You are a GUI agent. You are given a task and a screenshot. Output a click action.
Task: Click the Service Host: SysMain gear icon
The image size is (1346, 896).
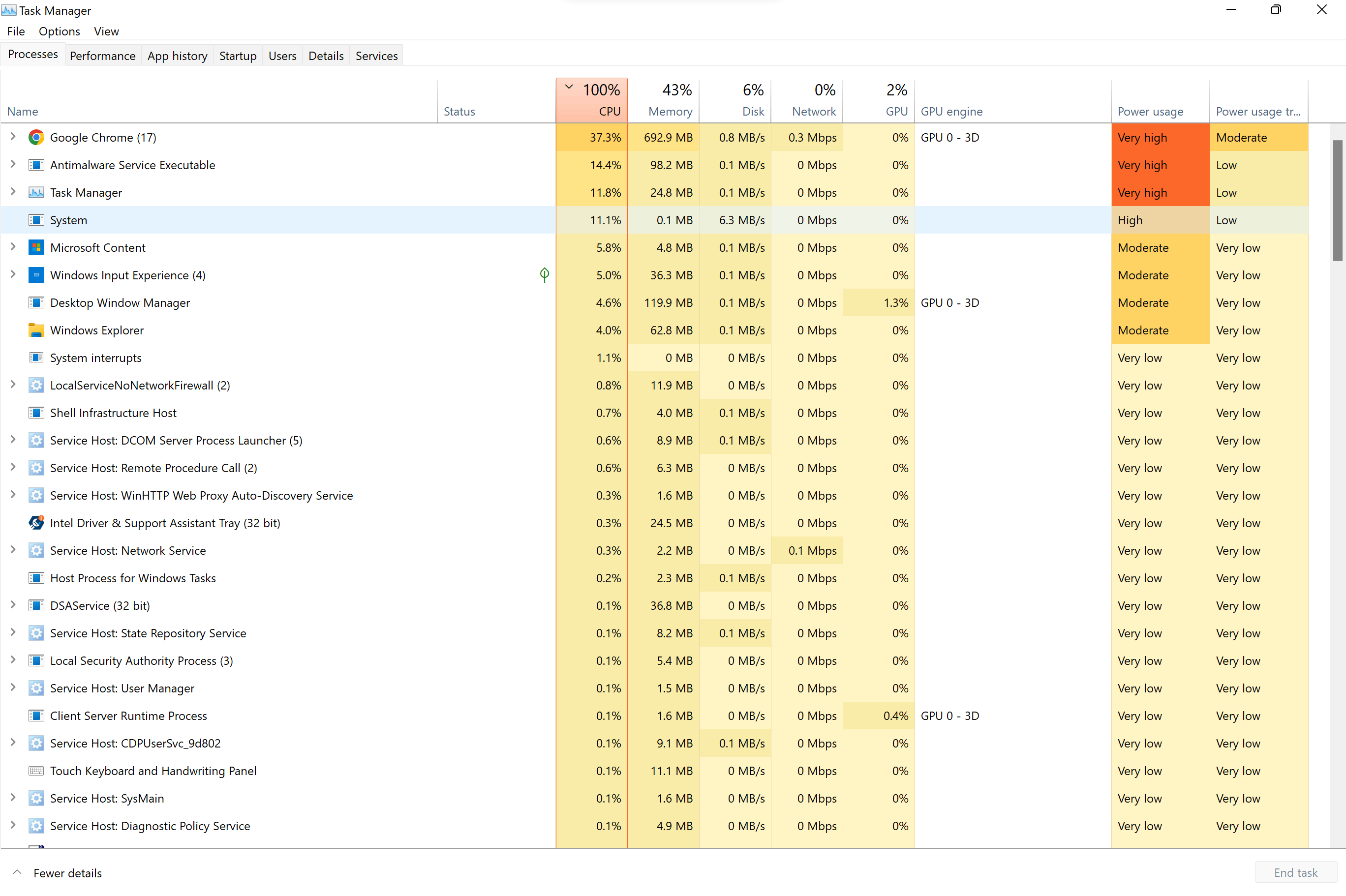click(36, 798)
